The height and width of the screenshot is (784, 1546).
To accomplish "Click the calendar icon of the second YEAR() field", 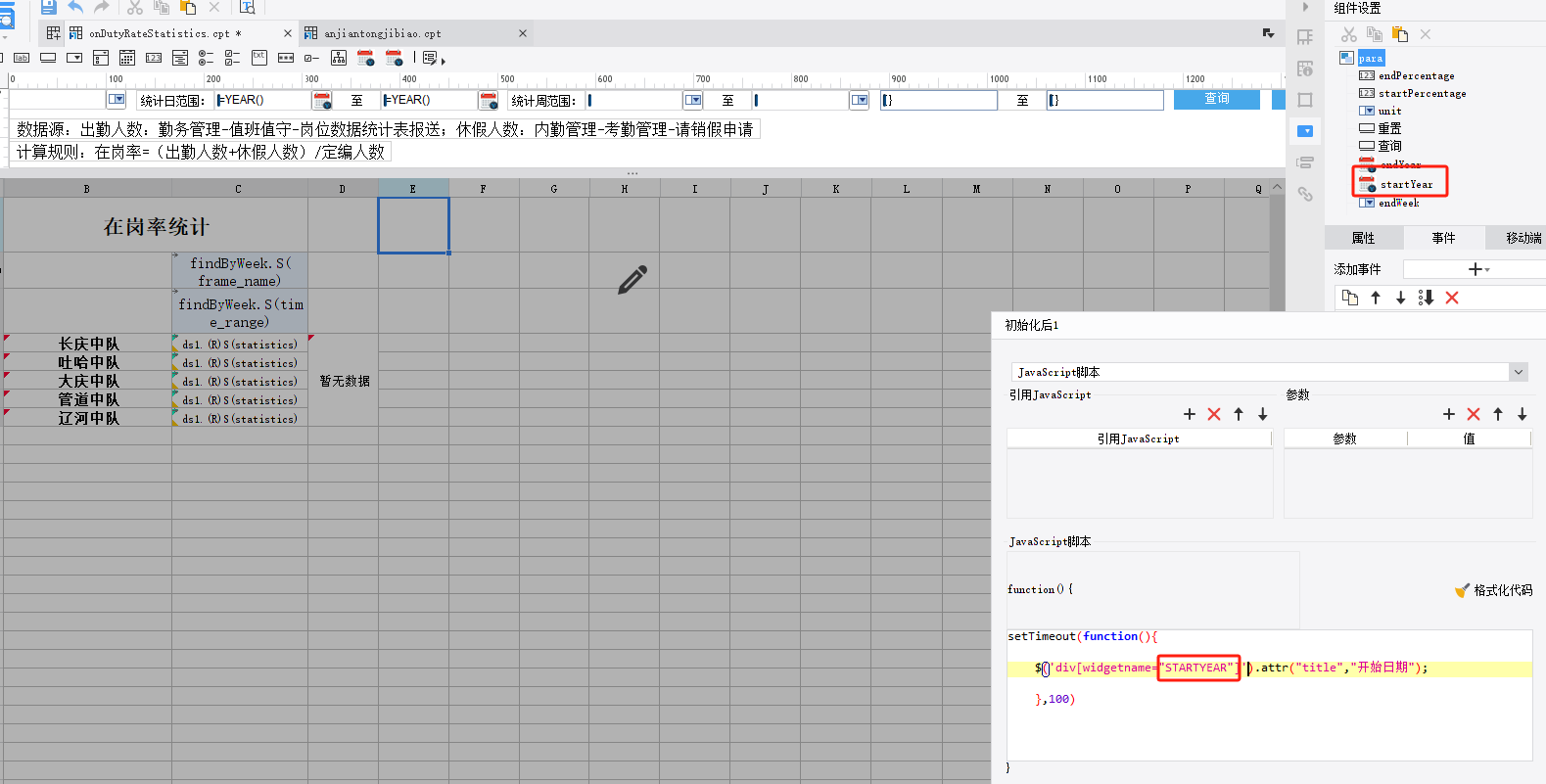I will [x=489, y=100].
